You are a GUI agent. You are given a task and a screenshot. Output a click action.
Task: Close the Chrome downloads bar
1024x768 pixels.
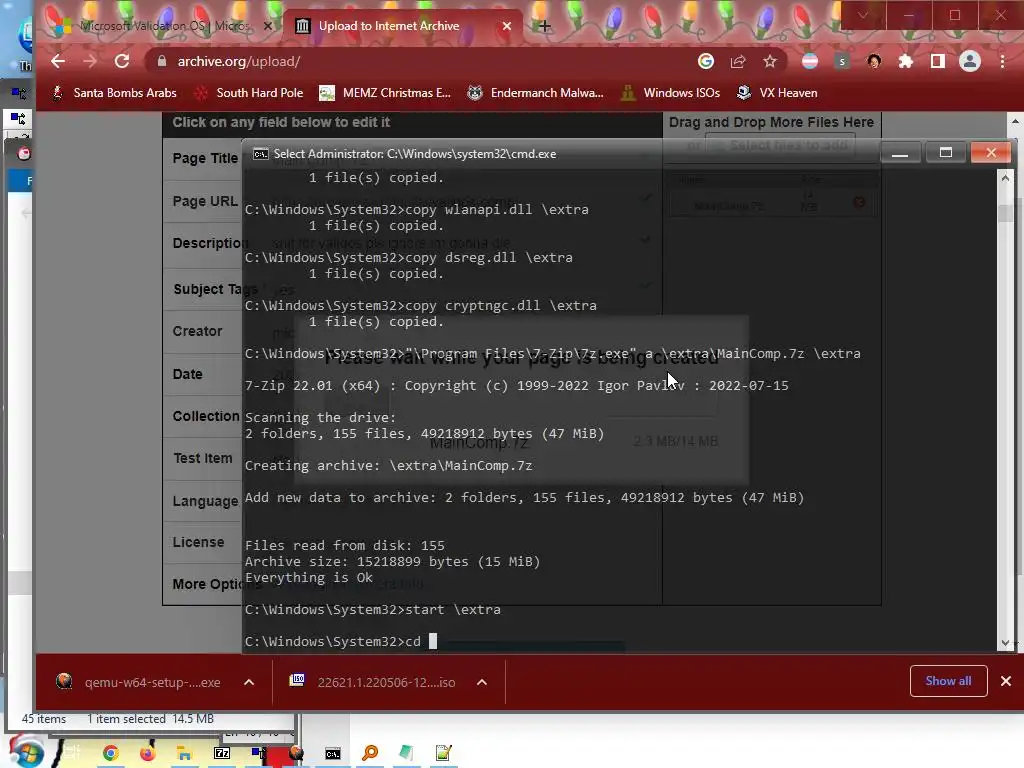1006,681
